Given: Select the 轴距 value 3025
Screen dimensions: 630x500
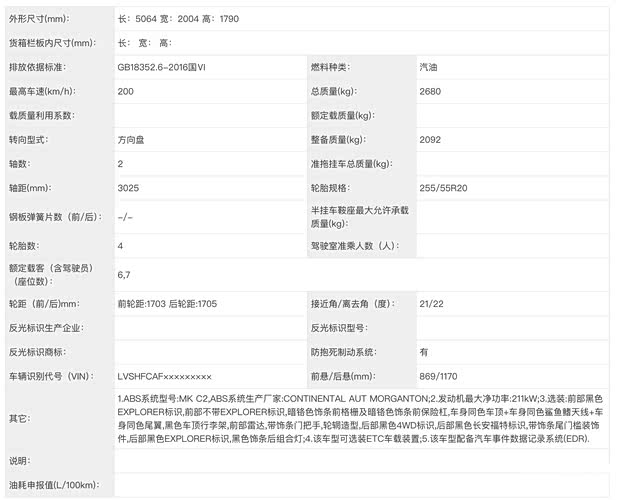Looking at the screenshot, I should click(128, 187).
